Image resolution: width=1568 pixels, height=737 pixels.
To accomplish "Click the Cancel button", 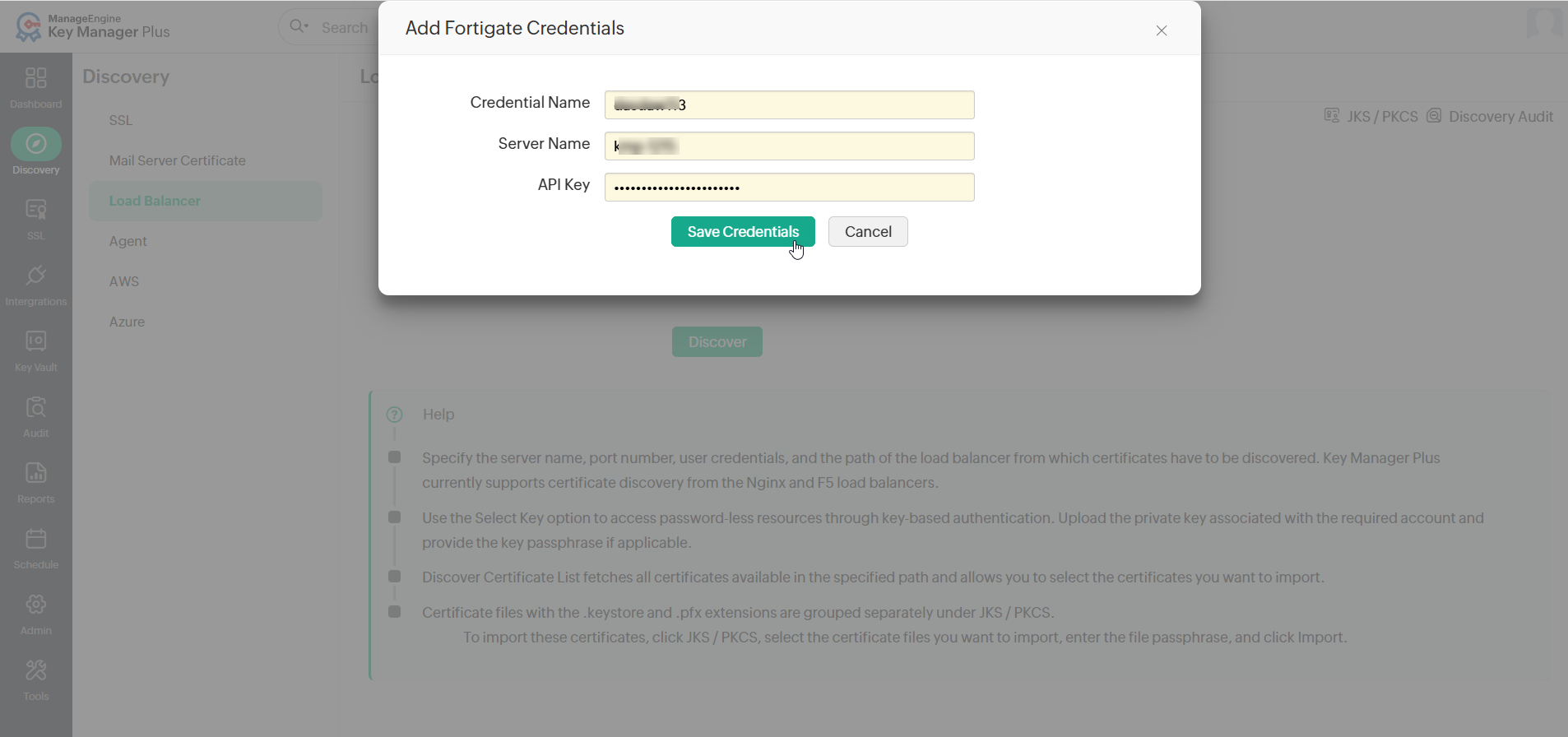I will tap(868, 232).
